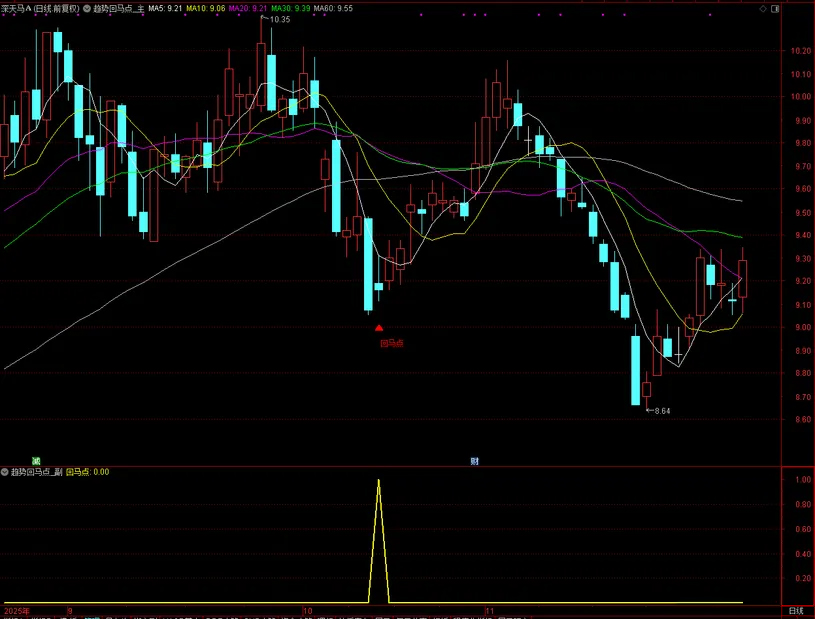Click the 9.00 level on the price axis
The height and width of the screenshot is (619, 815).
(x=799, y=328)
